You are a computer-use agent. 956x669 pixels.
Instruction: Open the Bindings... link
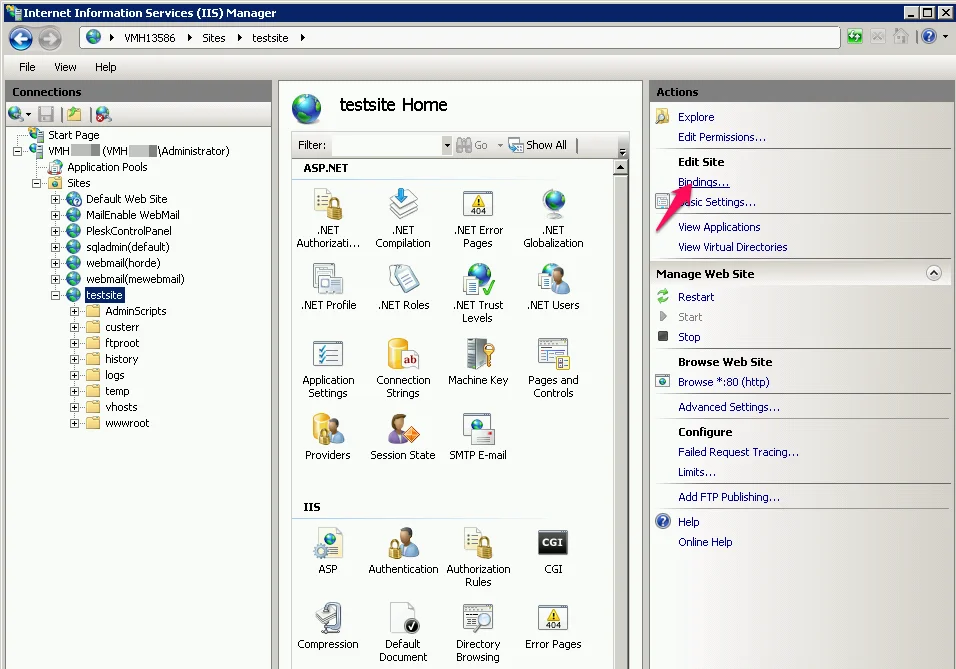704,182
